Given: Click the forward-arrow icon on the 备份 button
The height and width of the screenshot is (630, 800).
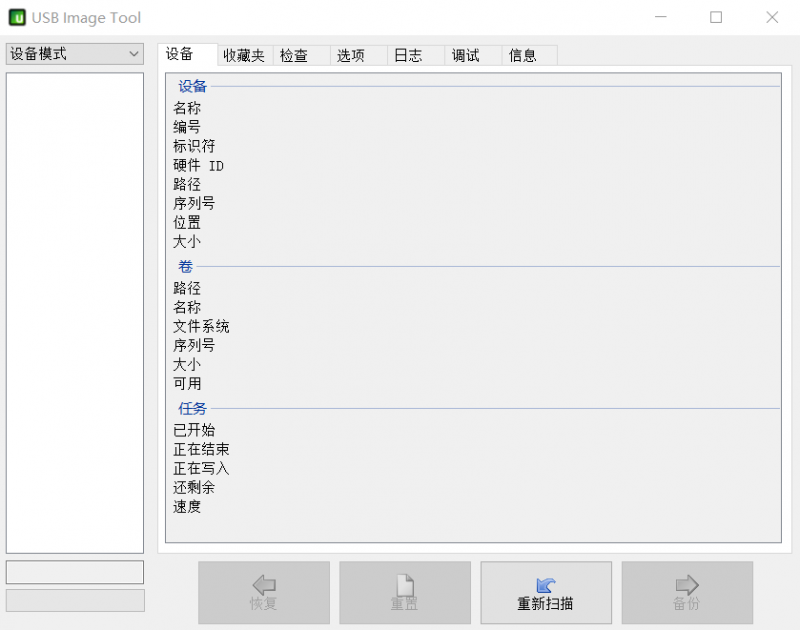Looking at the screenshot, I should pyautogui.click(x=686, y=586).
